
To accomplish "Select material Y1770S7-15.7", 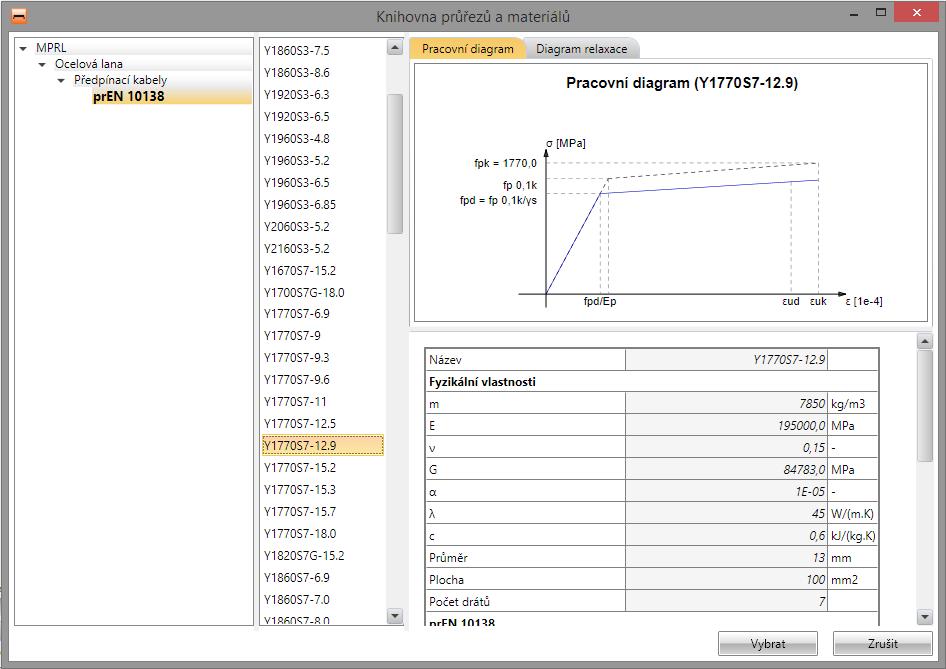I will coord(300,512).
